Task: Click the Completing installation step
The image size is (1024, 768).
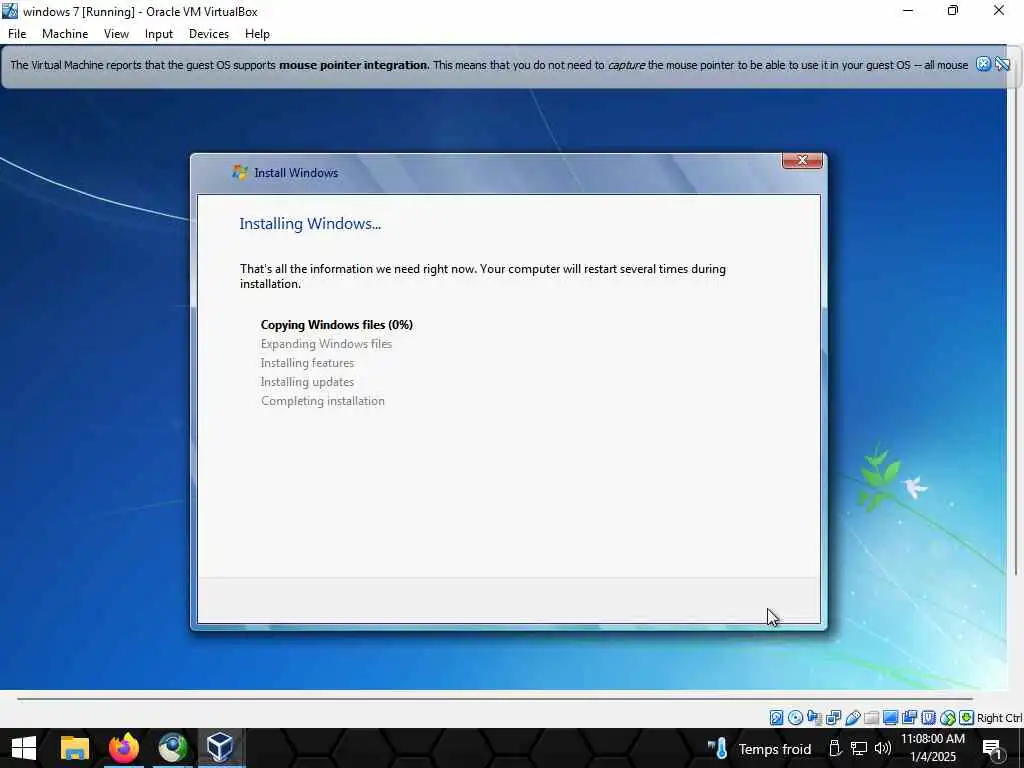Action: click(x=323, y=400)
